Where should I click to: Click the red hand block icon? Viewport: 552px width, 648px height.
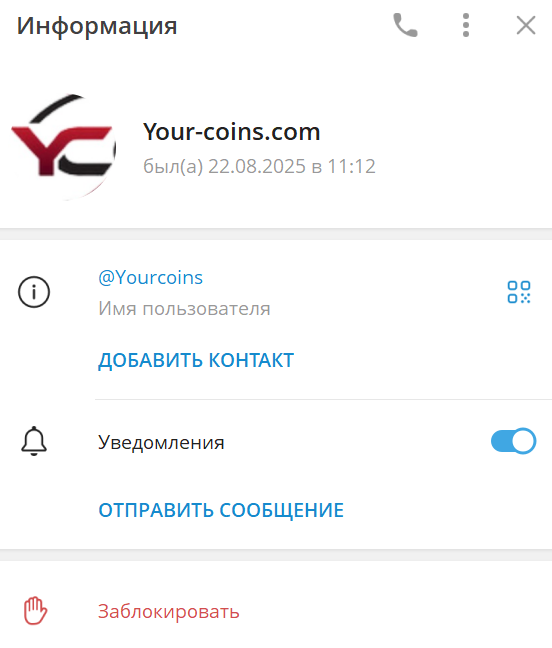35,610
